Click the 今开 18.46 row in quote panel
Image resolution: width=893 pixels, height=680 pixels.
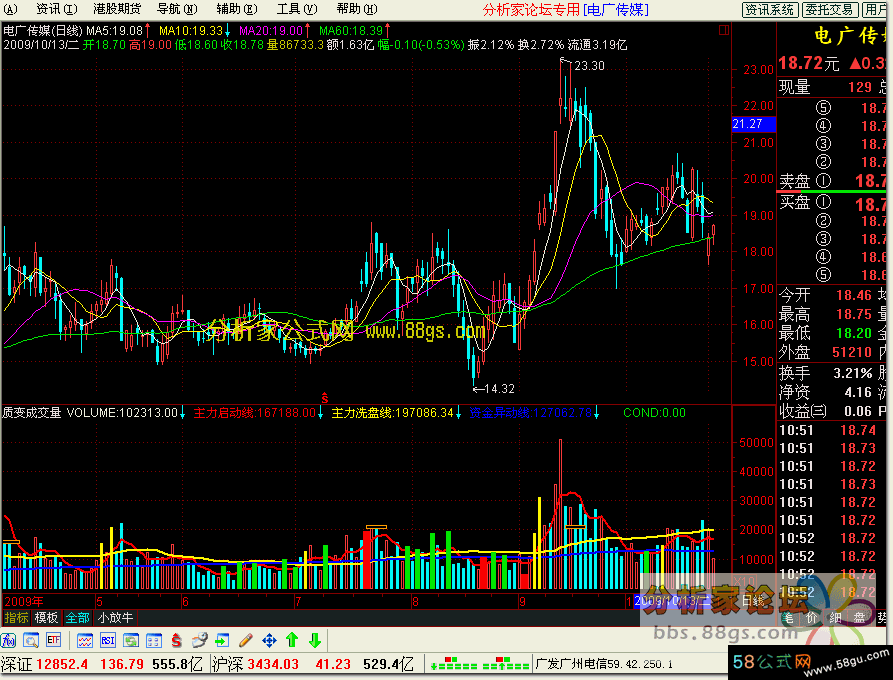click(x=825, y=295)
